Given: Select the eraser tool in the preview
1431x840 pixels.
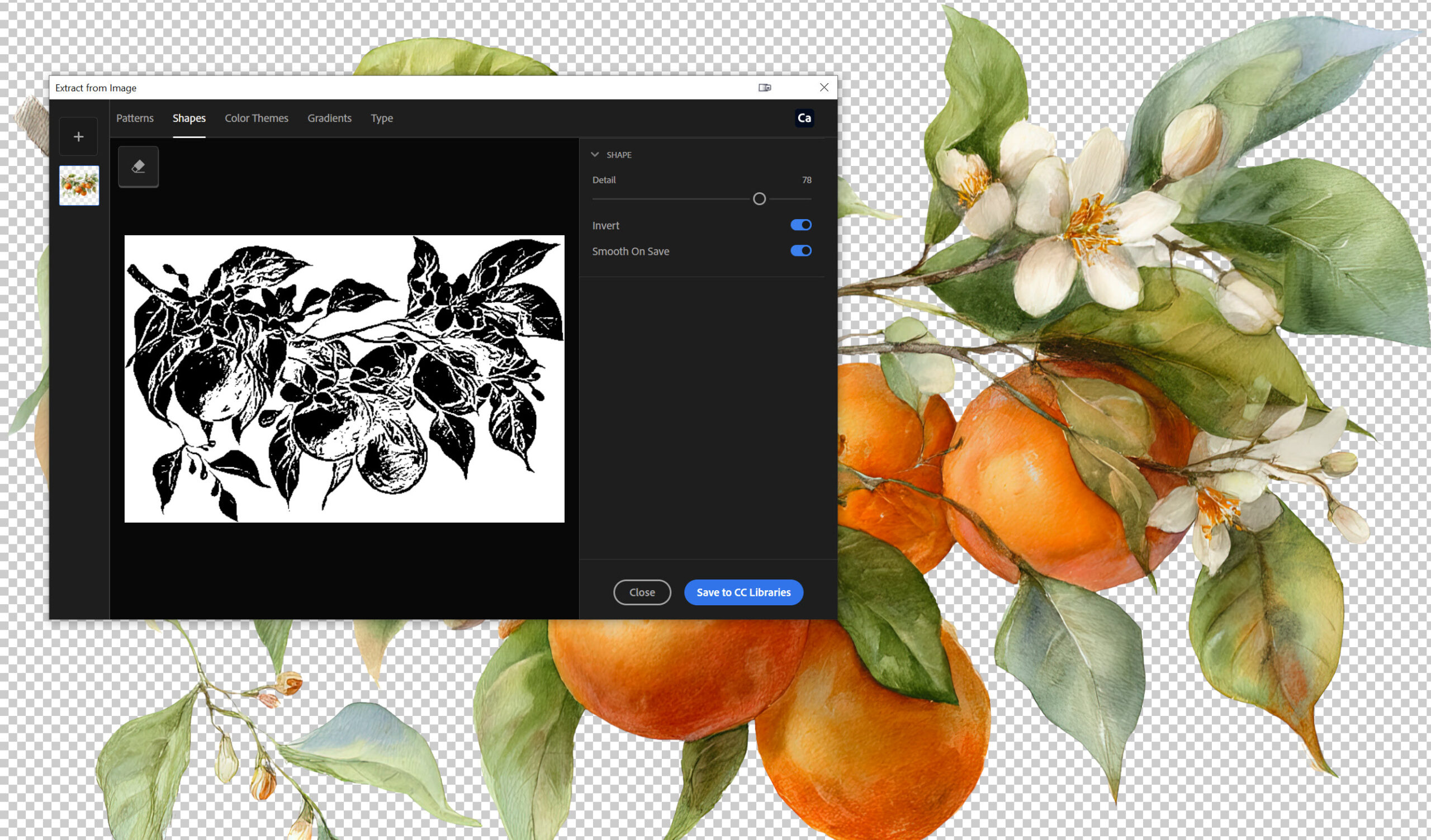Looking at the screenshot, I should point(138,167).
